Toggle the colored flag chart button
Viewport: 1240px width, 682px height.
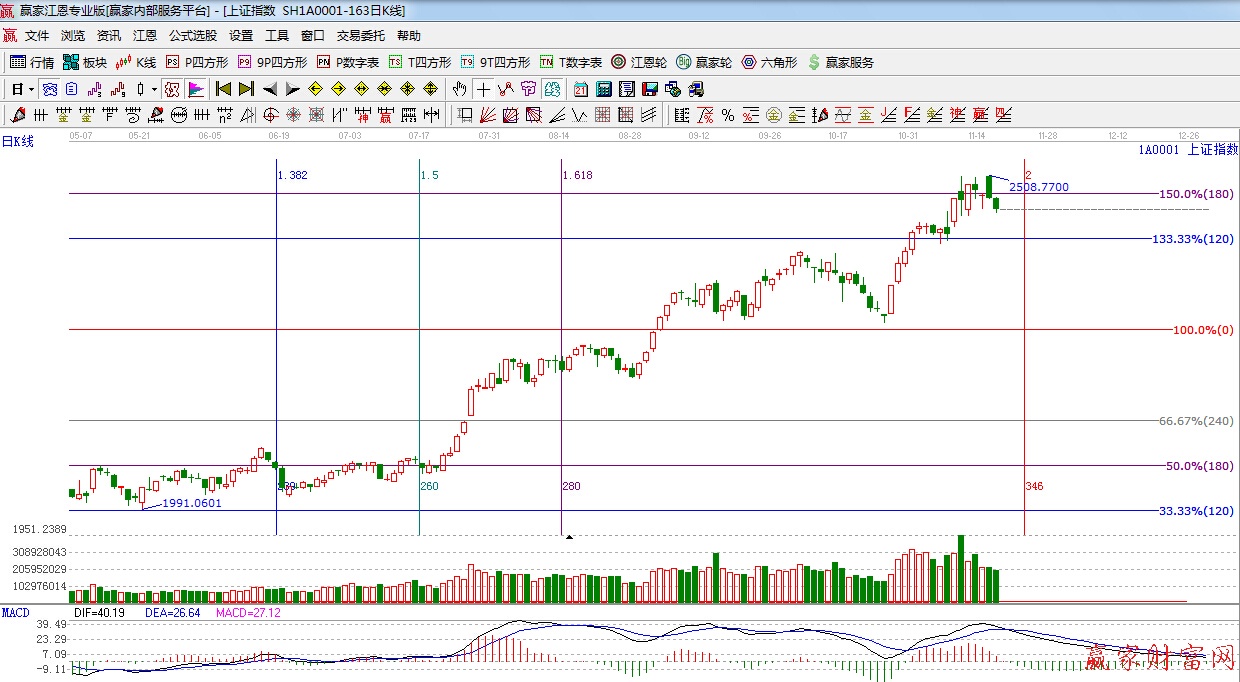click(195, 89)
